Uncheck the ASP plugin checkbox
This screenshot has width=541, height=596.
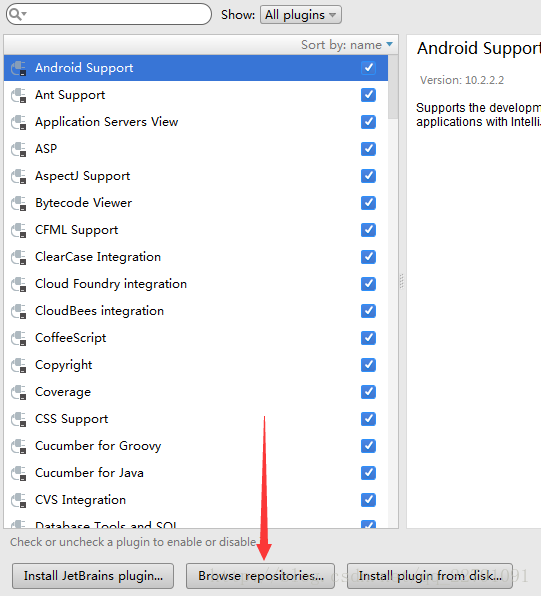(368, 149)
